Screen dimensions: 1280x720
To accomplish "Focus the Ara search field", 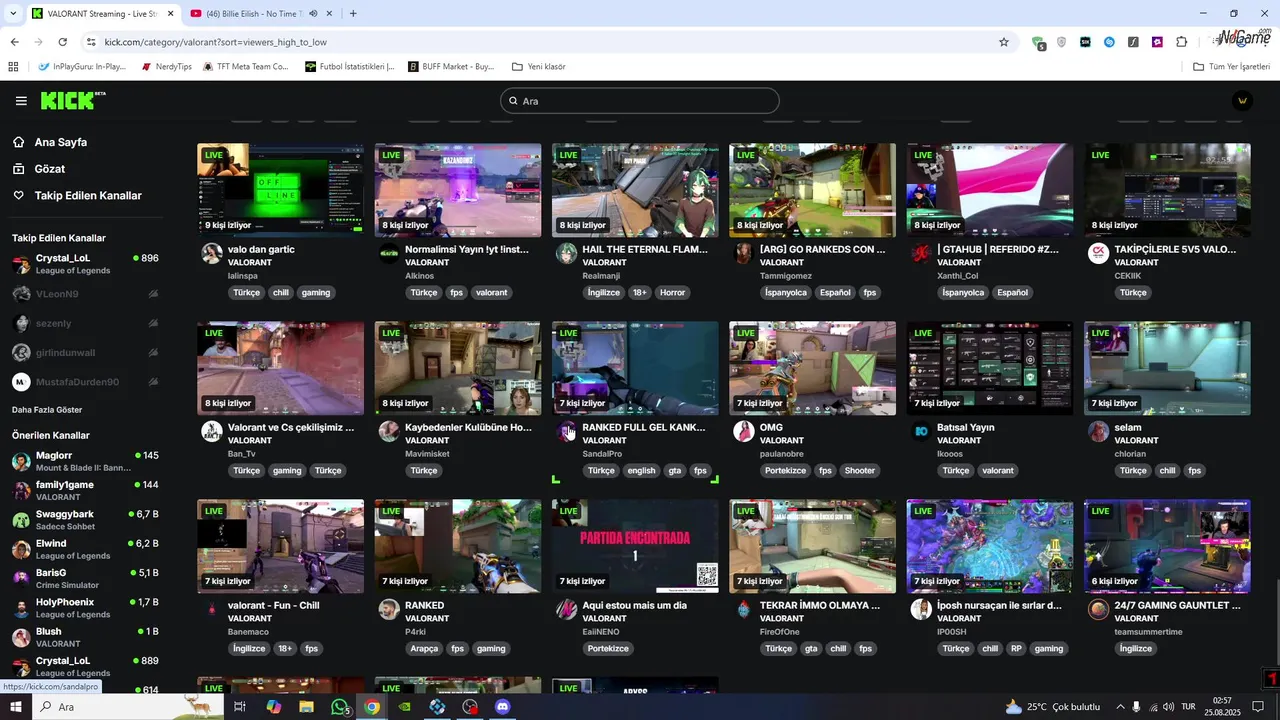I will click(x=639, y=101).
